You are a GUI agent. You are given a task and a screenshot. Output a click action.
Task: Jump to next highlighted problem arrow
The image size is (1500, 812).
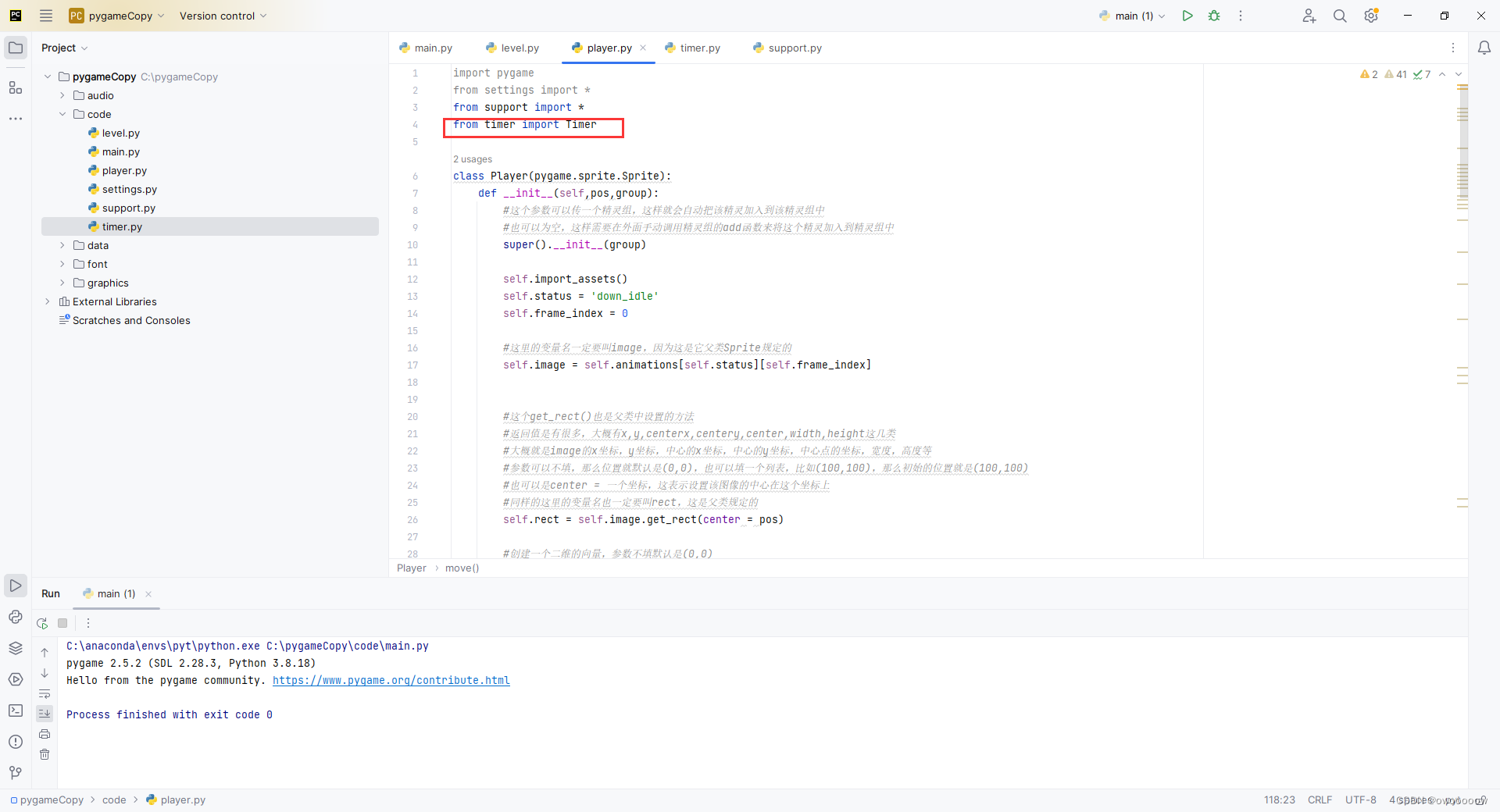(1459, 74)
